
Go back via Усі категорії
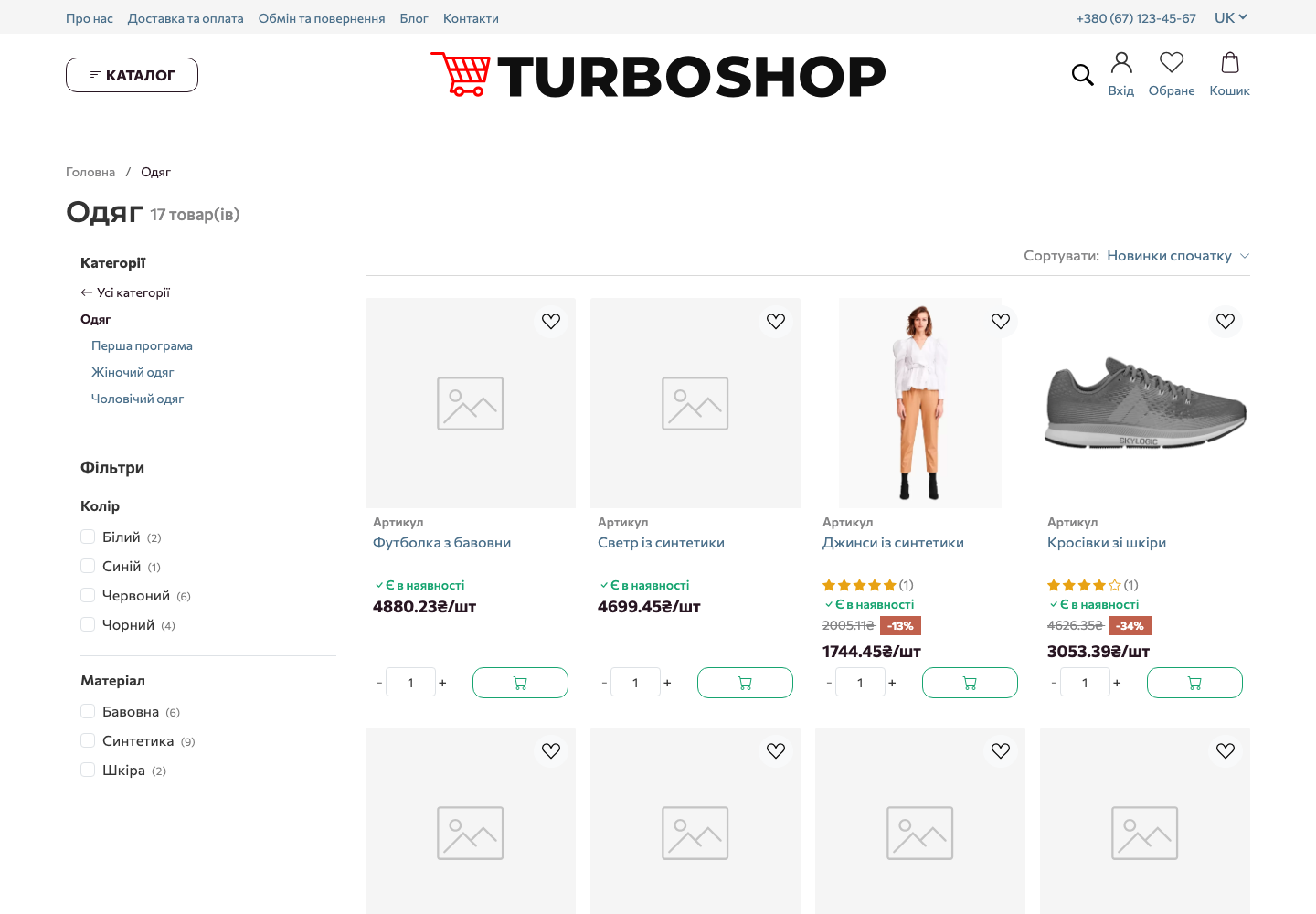tap(125, 292)
